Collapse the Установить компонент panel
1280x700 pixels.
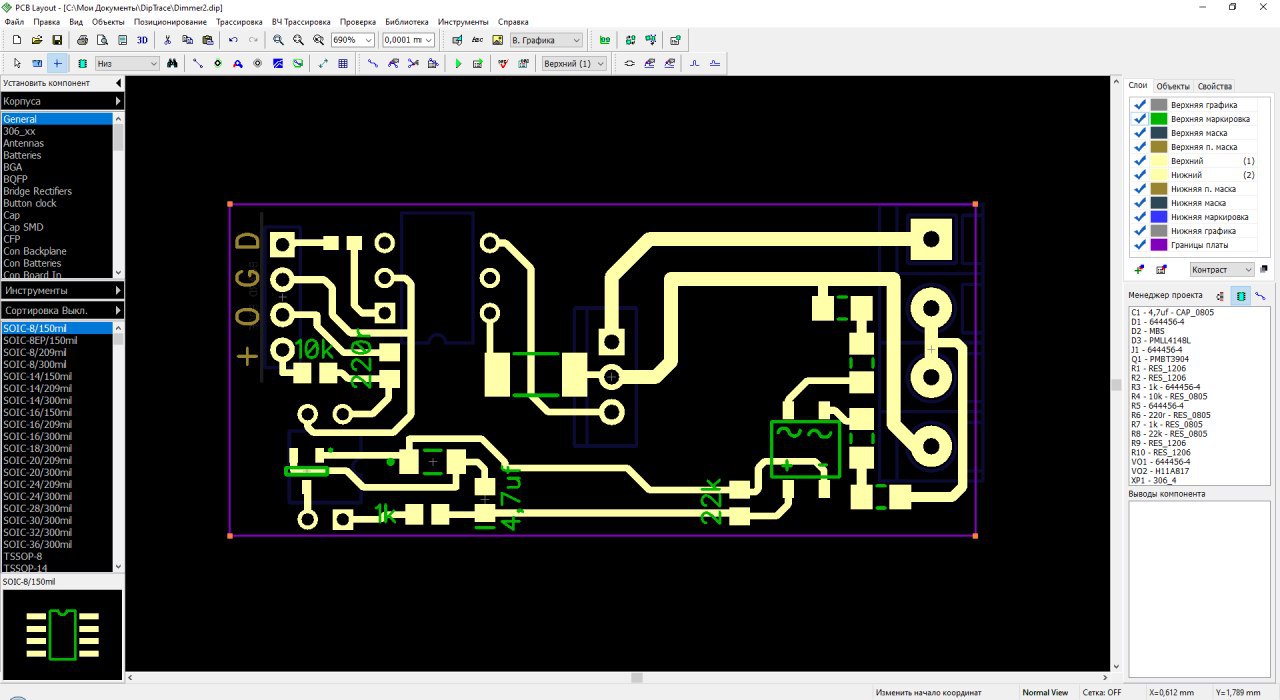118,83
